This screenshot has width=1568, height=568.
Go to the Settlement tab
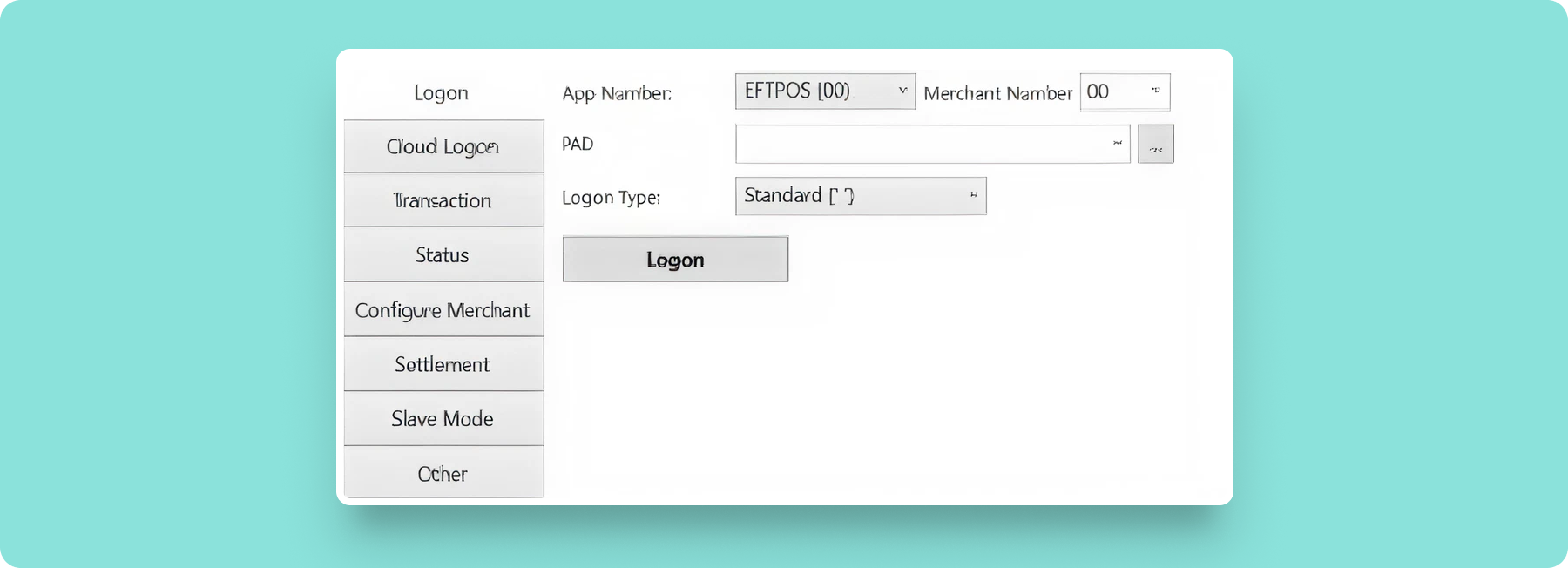pos(443,364)
